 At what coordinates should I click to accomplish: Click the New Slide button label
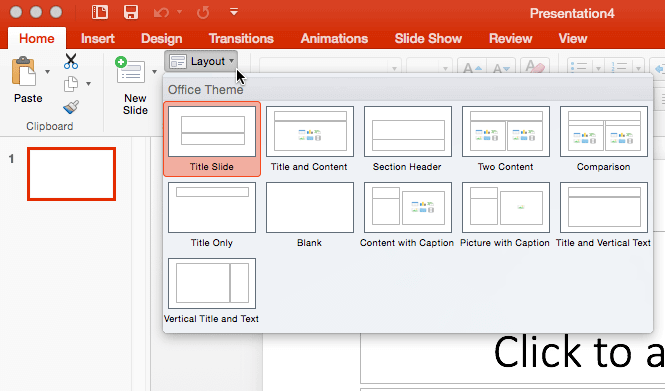(x=135, y=104)
